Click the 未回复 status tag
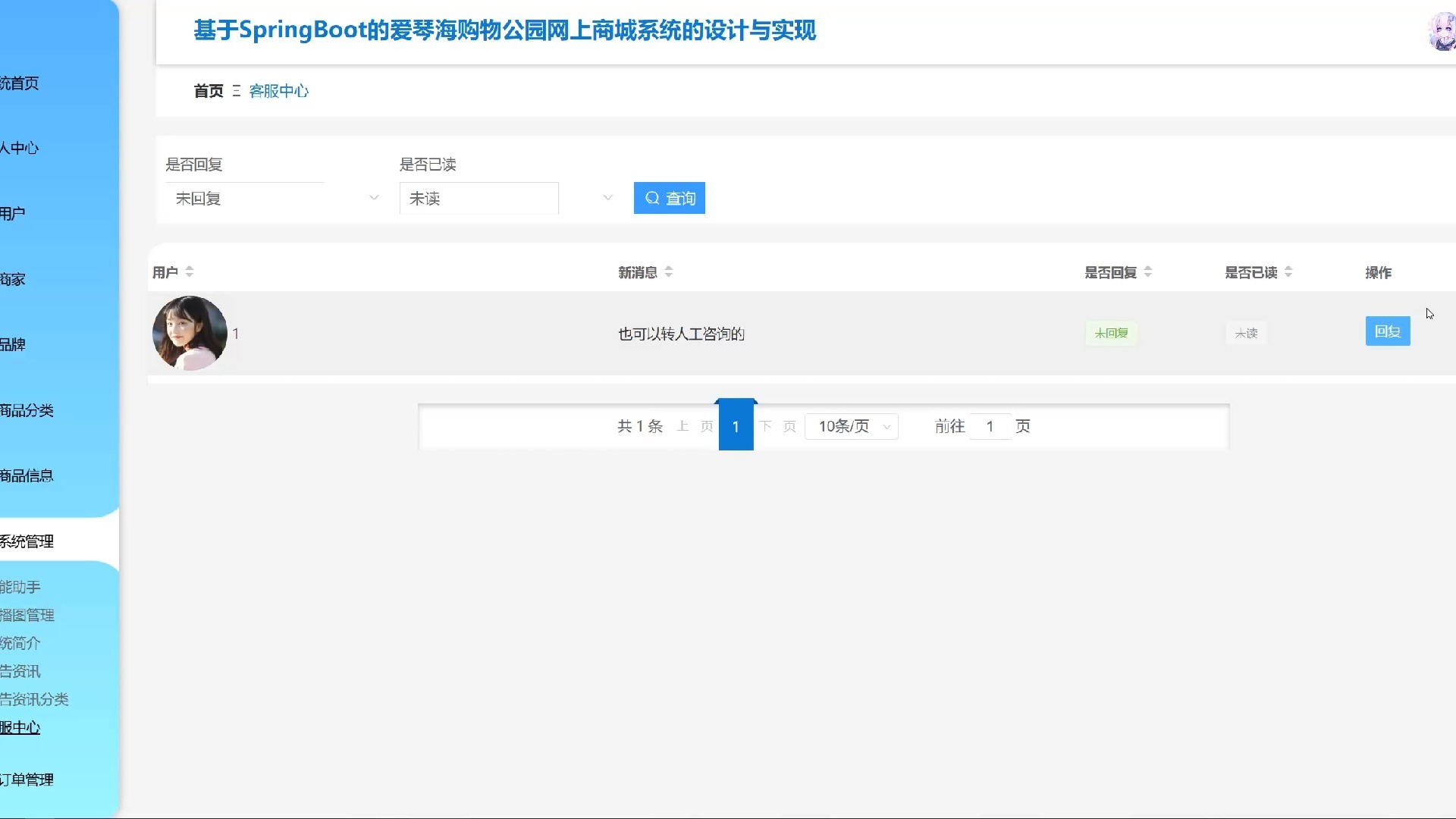The height and width of the screenshot is (819, 1456). [1111, 333]
